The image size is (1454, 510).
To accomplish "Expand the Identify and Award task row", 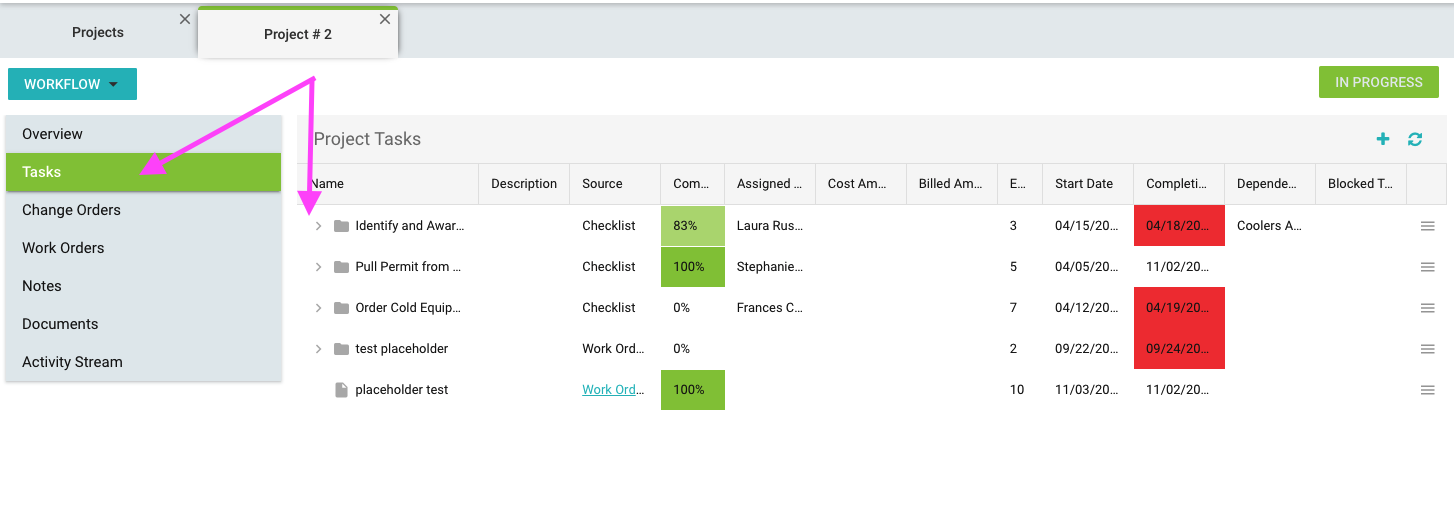I will [x=318, y=226].
